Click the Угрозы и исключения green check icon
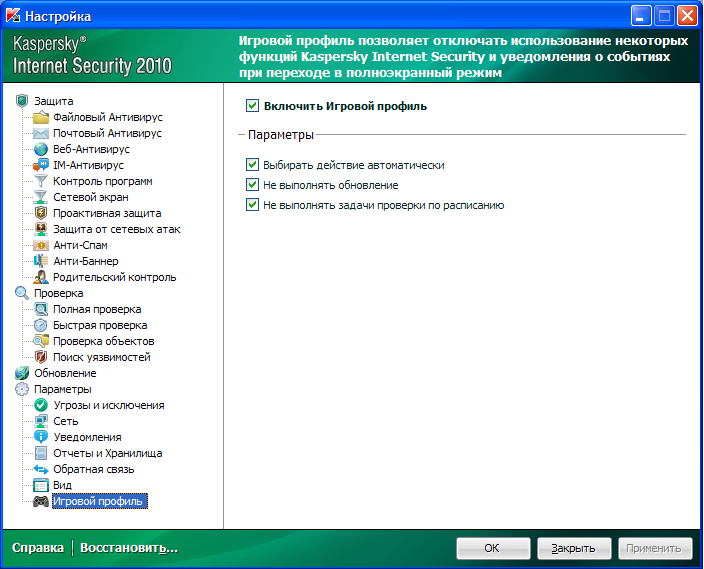This screenshot has width=704, height=569. [x=41, y=405]
